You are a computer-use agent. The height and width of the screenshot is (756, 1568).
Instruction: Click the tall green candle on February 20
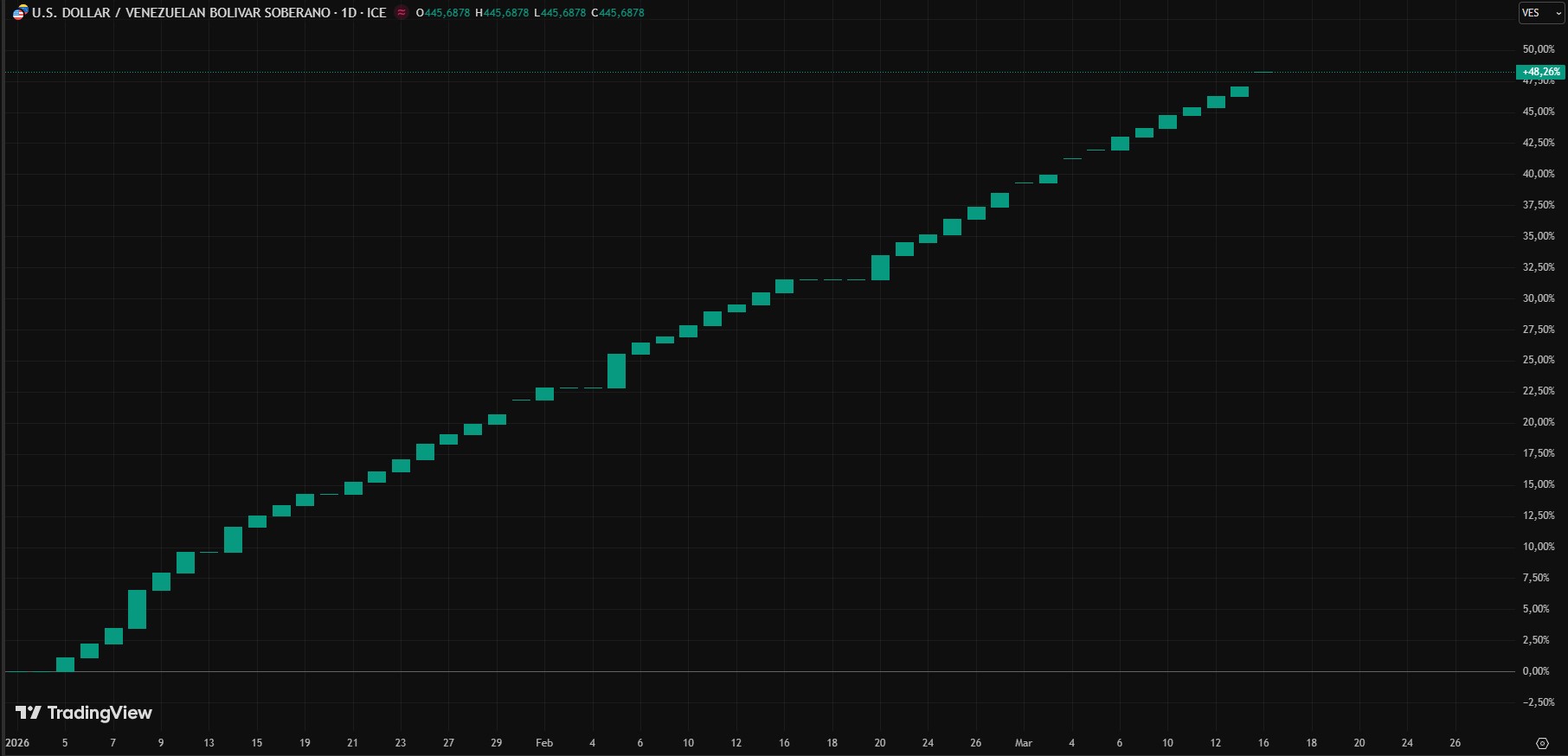point(880,267)
